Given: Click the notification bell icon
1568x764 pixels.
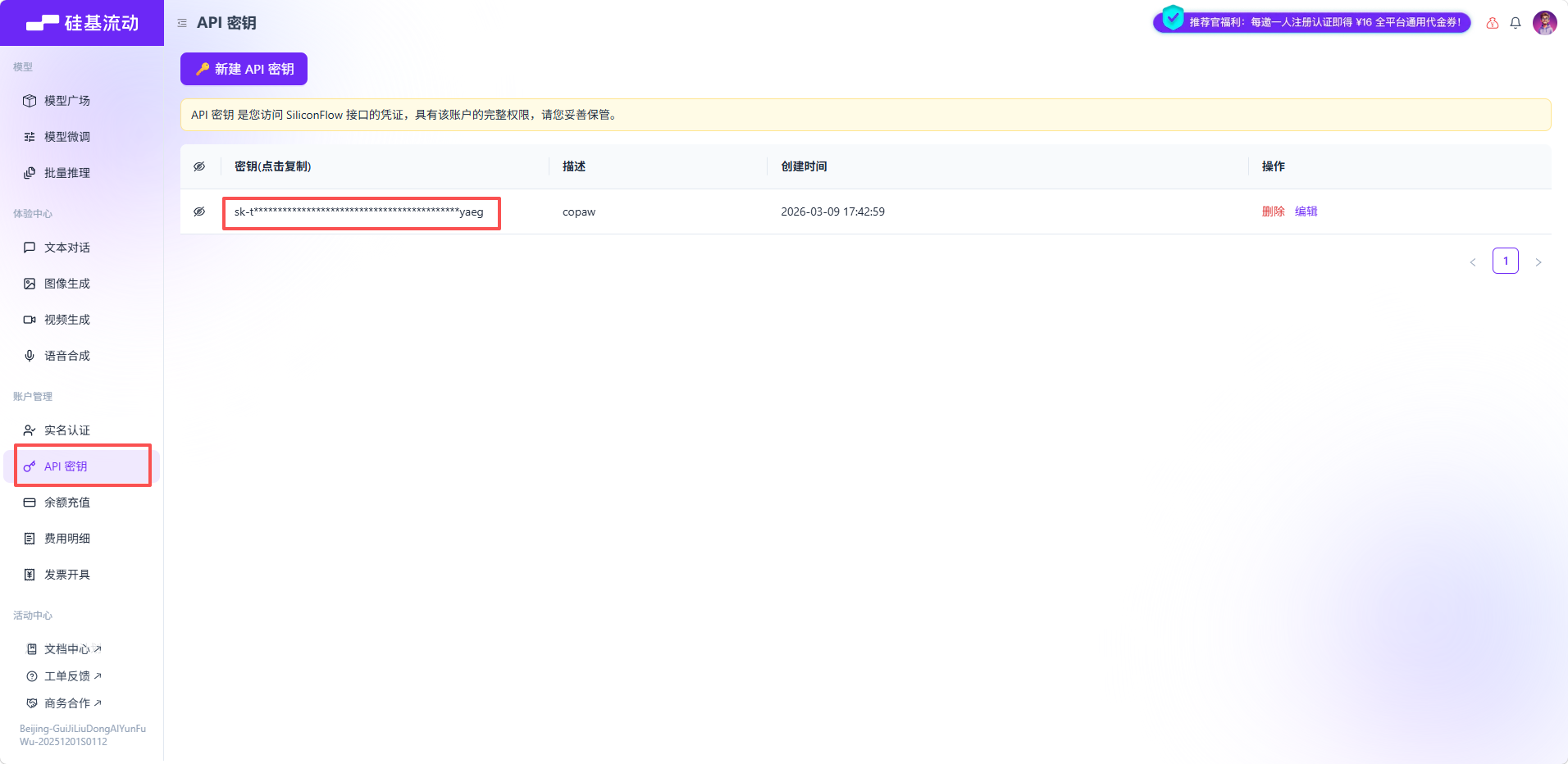Looking at the screenshot, I should click(1516, 23).
